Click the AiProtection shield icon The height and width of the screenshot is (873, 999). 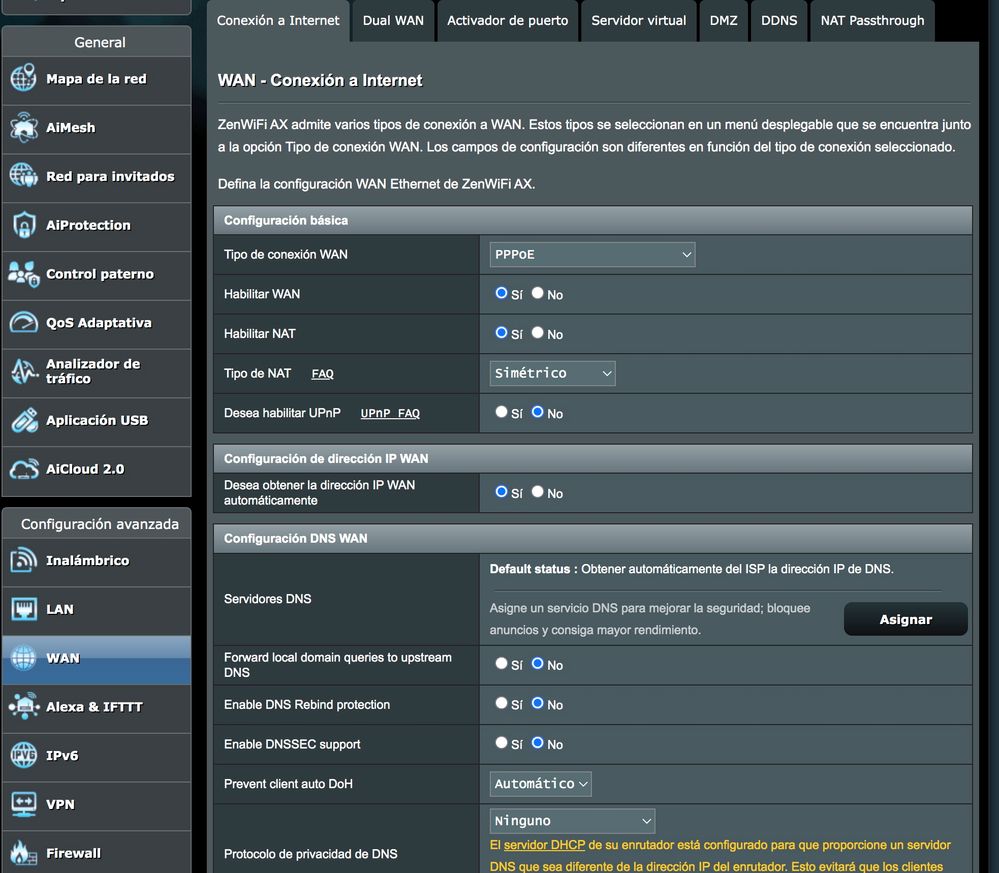click(x=23, y=225)
